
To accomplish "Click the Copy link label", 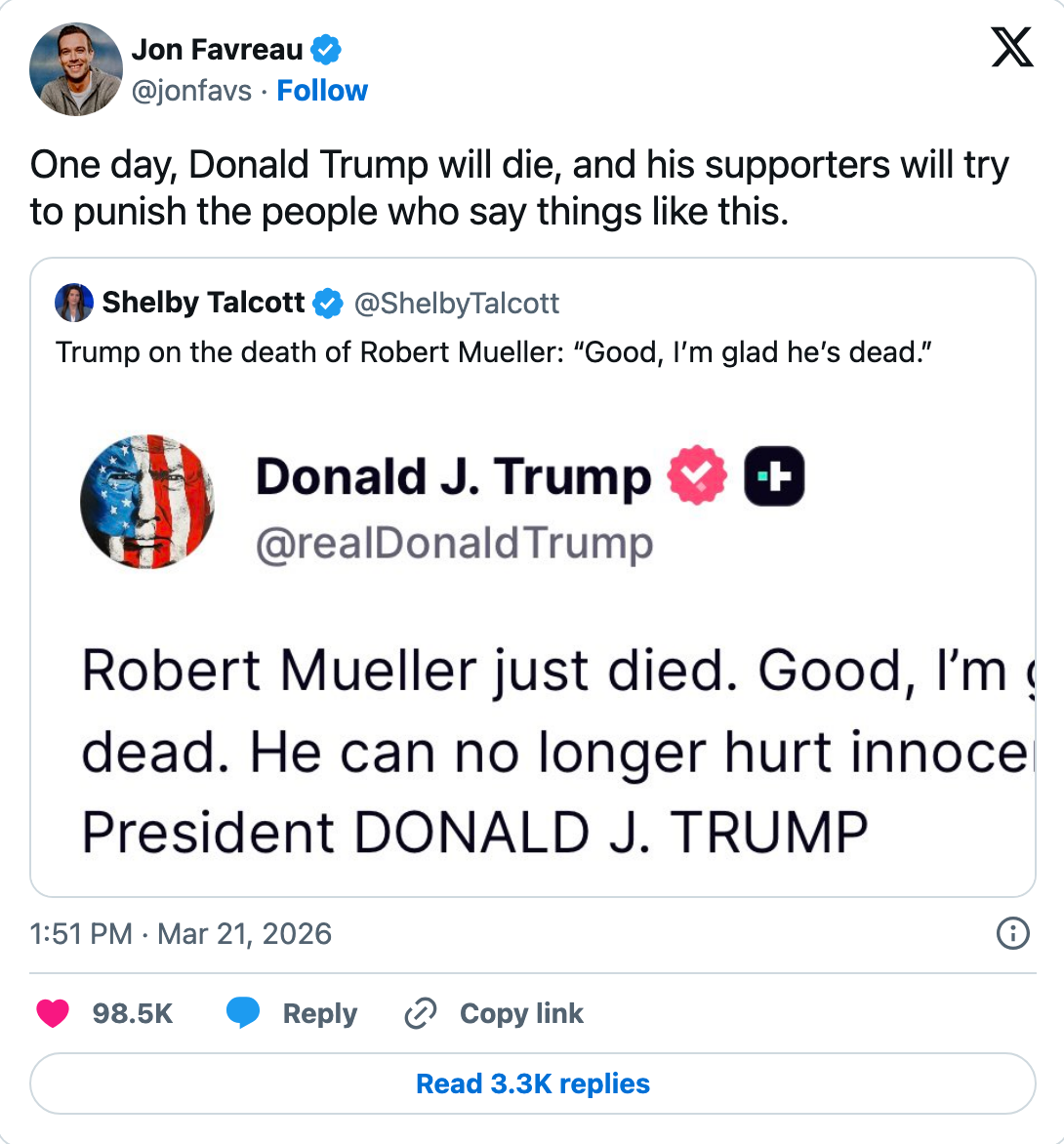I will coord(521,1014).
